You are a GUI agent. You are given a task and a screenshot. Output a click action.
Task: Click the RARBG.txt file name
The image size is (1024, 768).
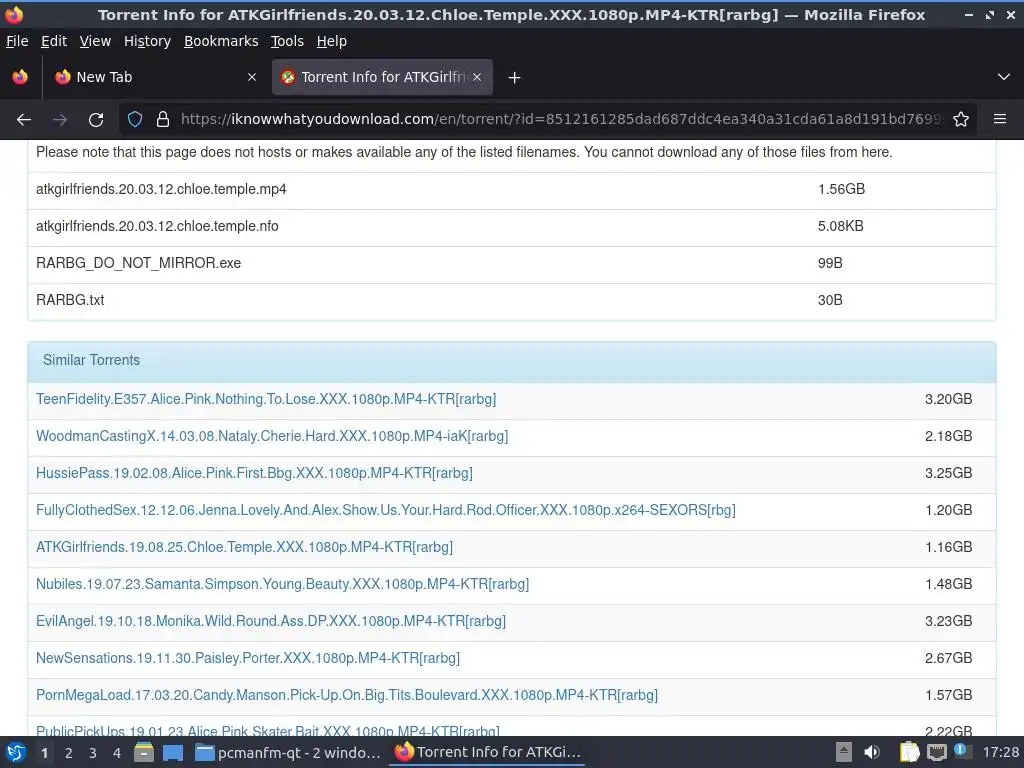[x=70, y=300]
